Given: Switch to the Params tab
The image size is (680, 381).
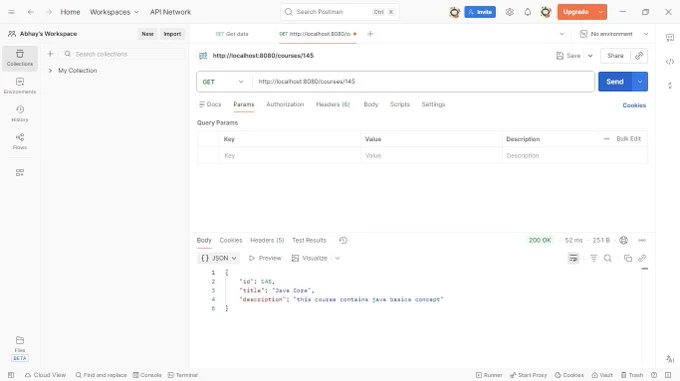Looking at the screenshot, I should click(244, 104).
